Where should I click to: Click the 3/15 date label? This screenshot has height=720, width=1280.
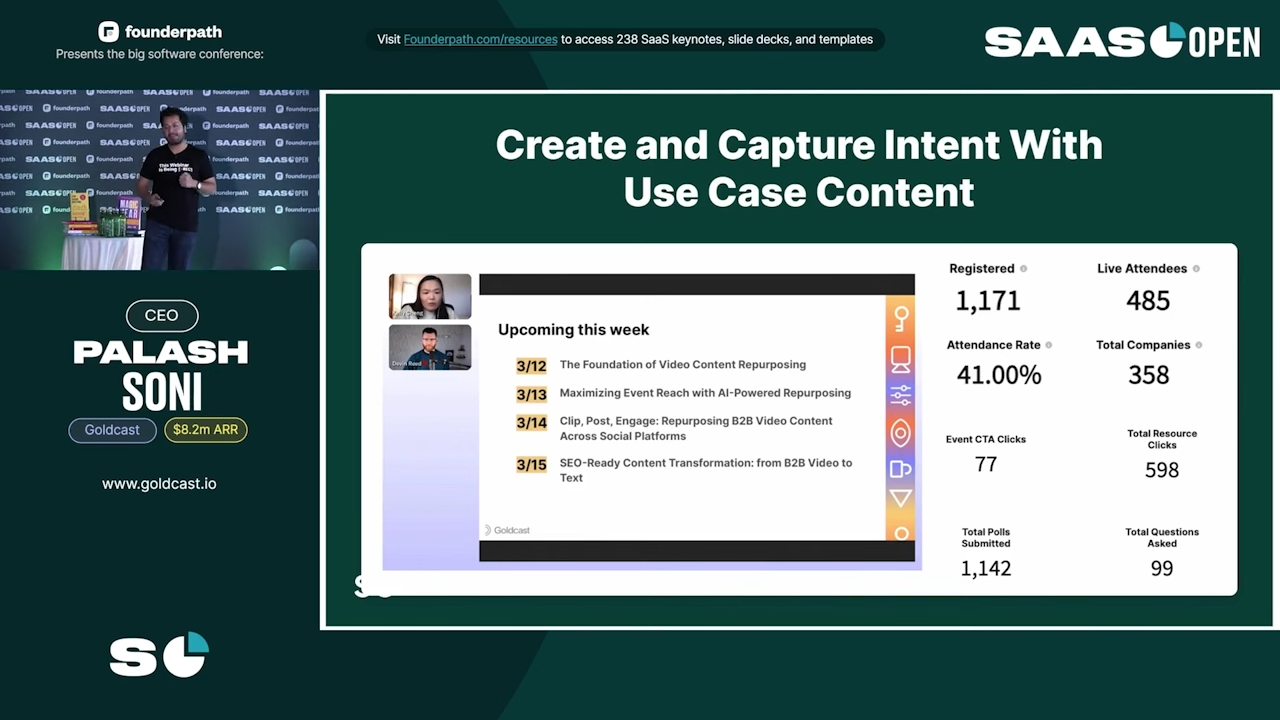tap(531, 464)
